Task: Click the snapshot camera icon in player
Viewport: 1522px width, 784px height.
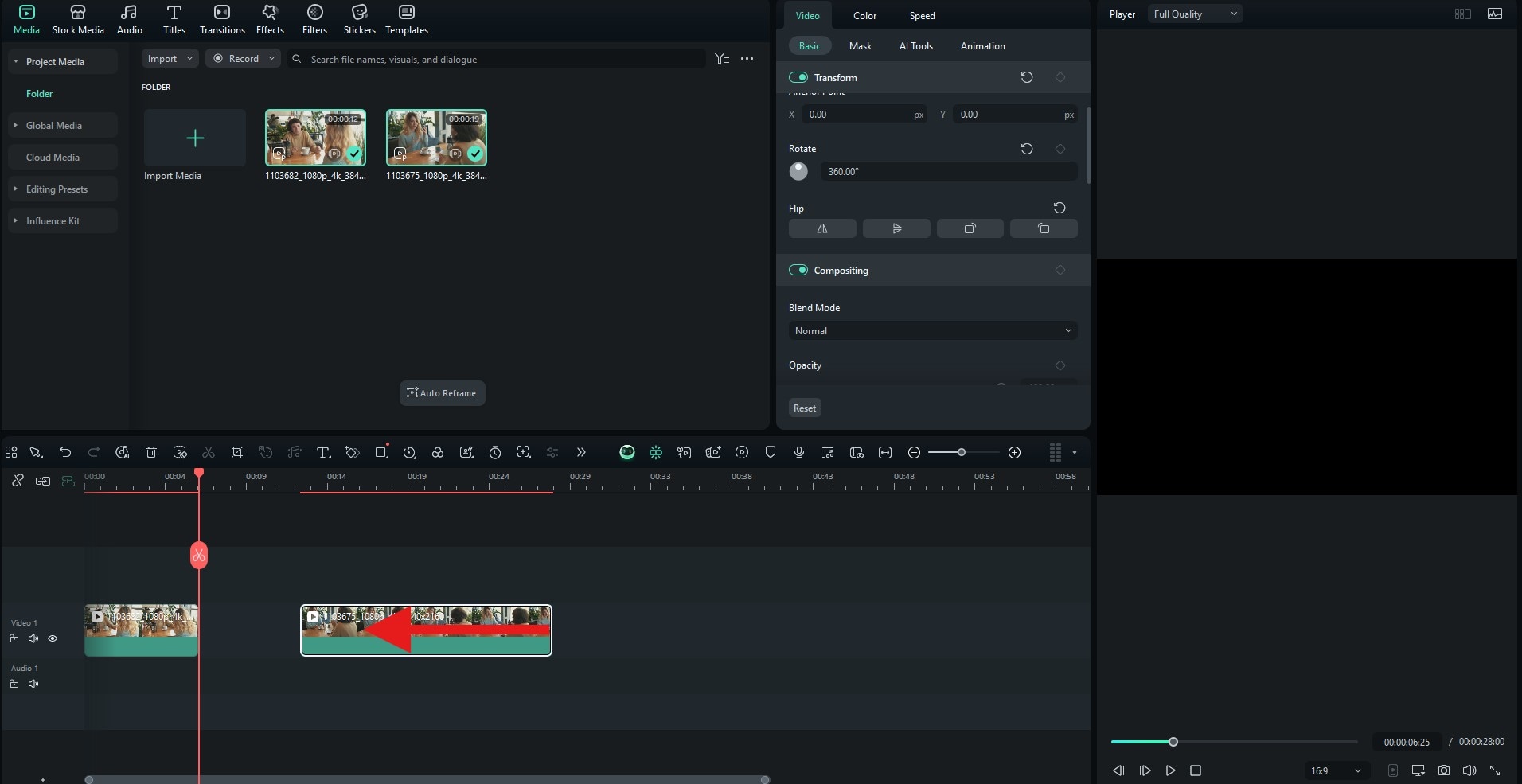Action: (x=1444, y=770)
